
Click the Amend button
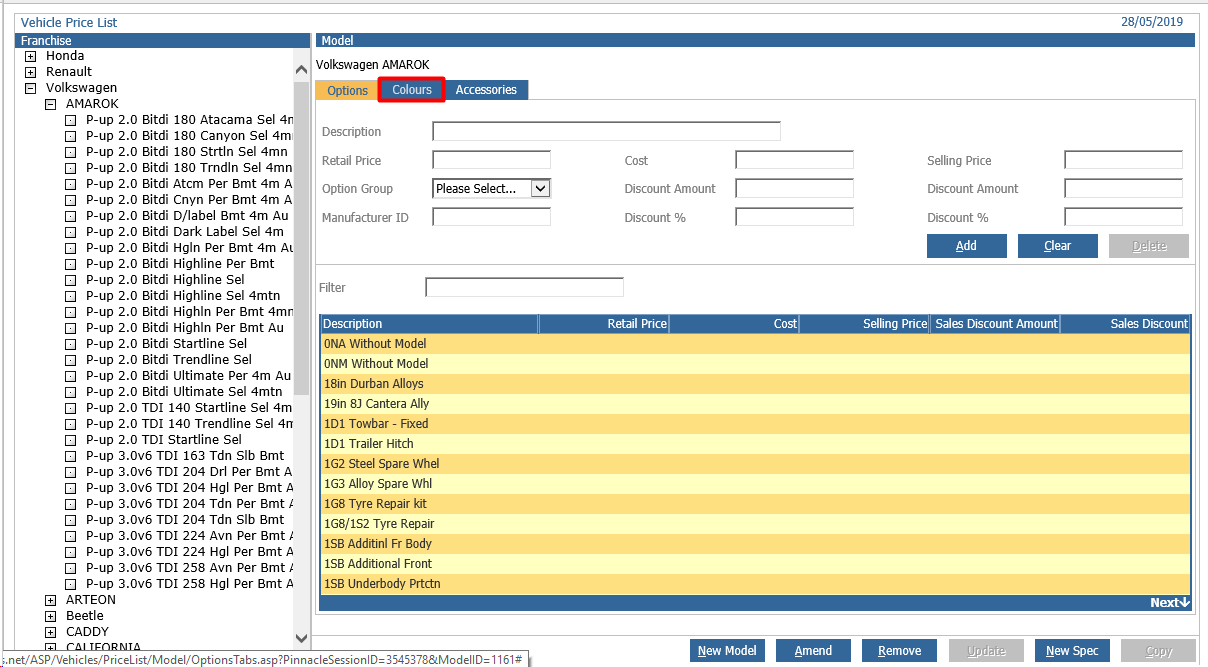click(x=813, y=651)
